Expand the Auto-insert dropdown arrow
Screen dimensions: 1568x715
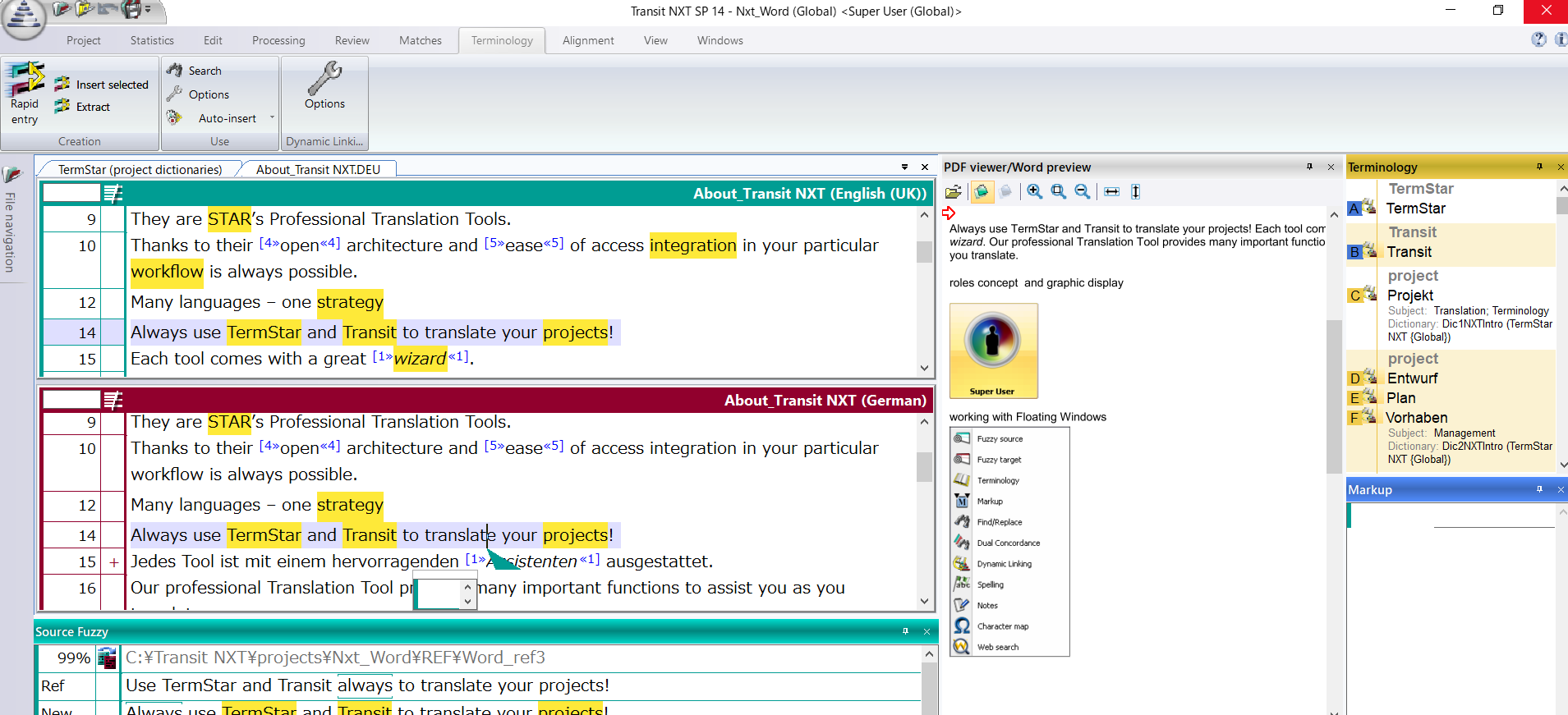click(x=272, y=117)
